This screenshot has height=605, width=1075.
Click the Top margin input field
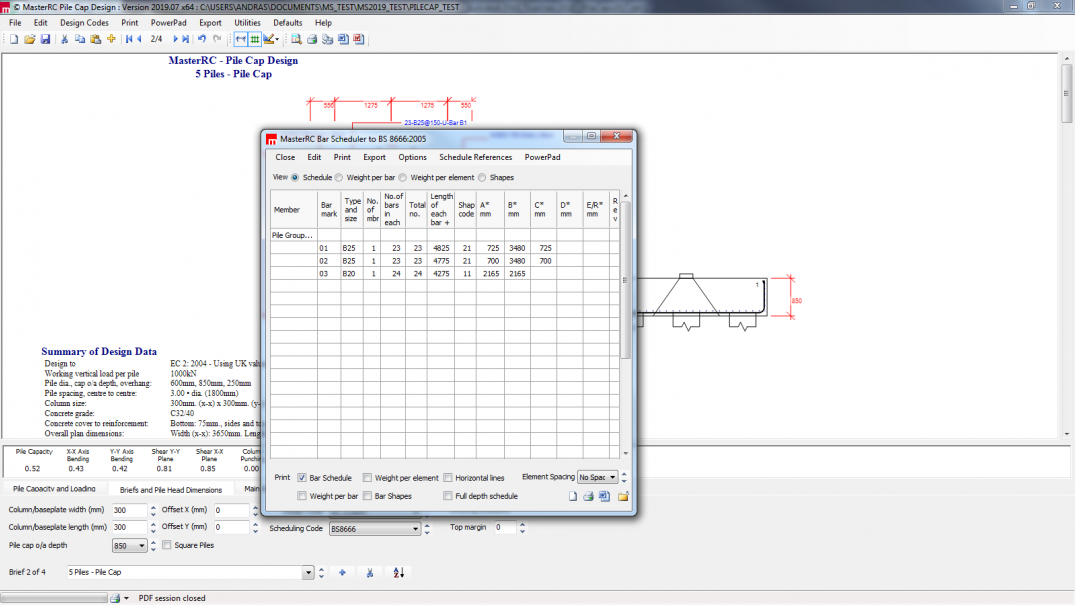506,527
